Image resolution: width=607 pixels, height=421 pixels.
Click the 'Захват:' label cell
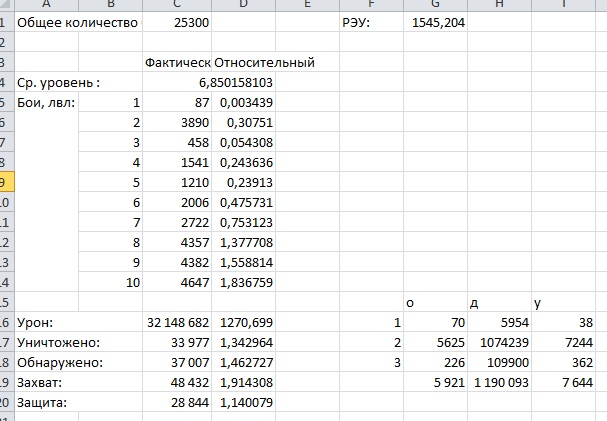[x=45, y=382]
